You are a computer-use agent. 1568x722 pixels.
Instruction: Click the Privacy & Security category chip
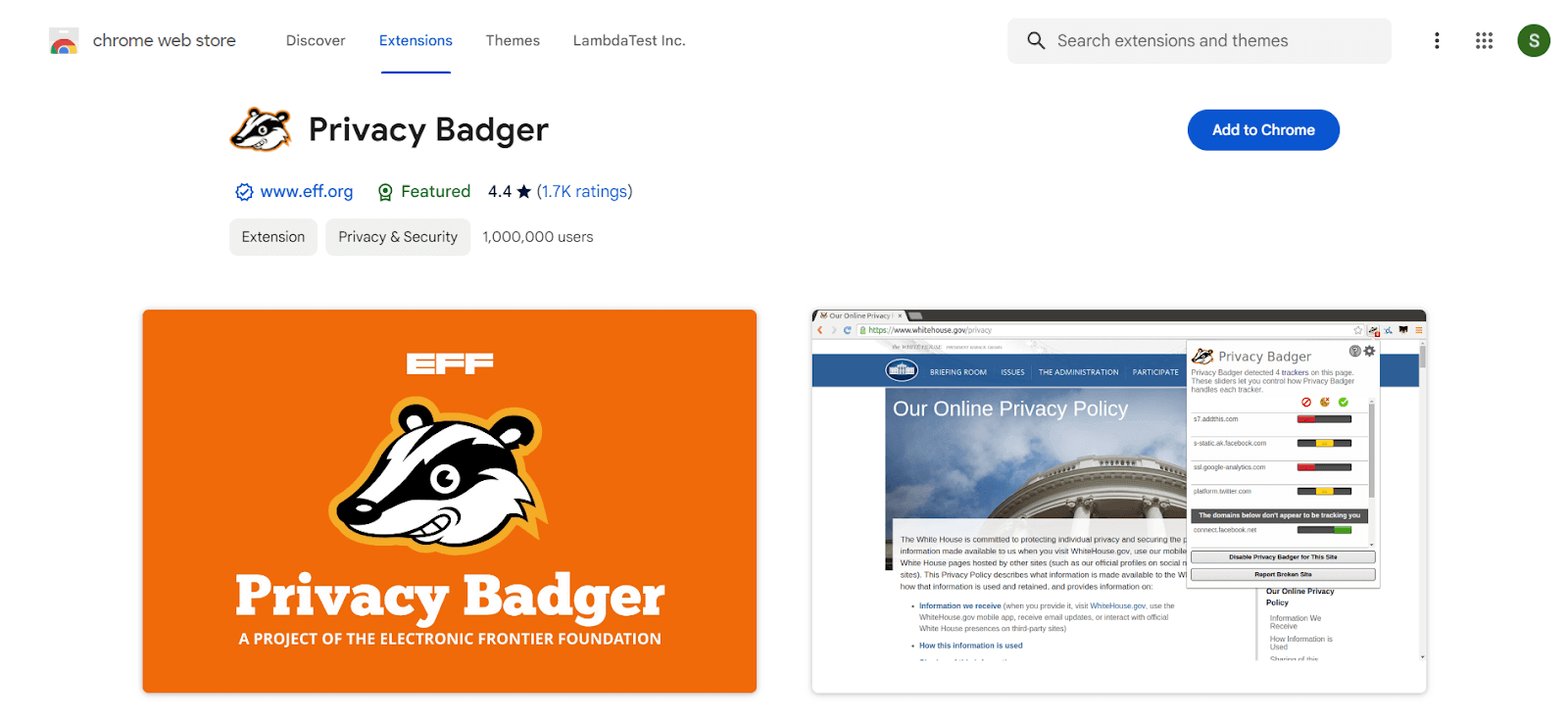398,237
